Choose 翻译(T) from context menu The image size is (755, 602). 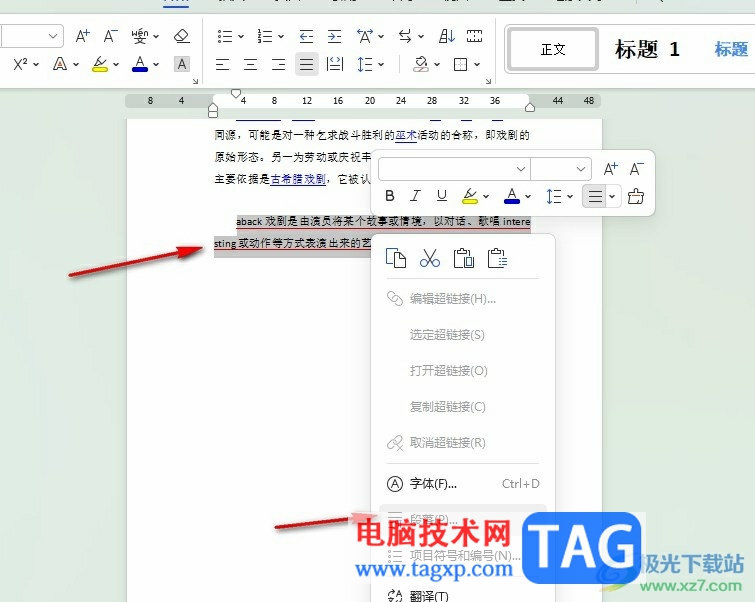tap(463, 595)
